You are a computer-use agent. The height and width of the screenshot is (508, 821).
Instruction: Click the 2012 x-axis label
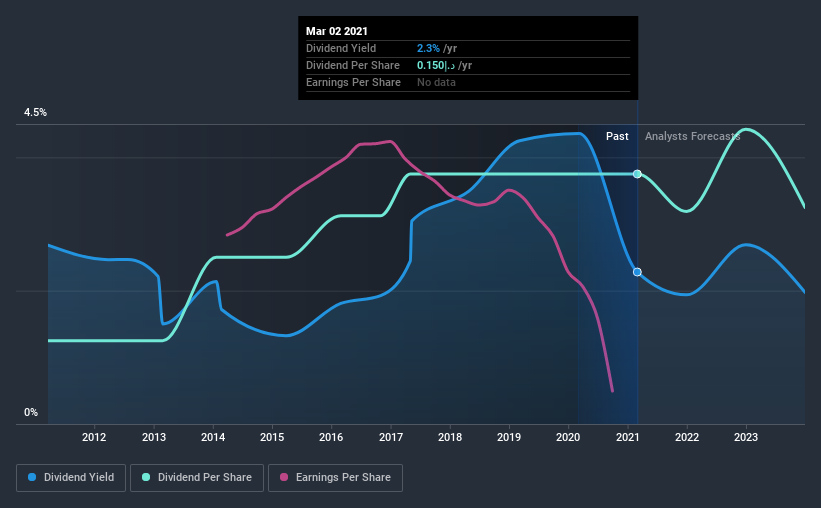pyautogui.click(x=94, y=437)
